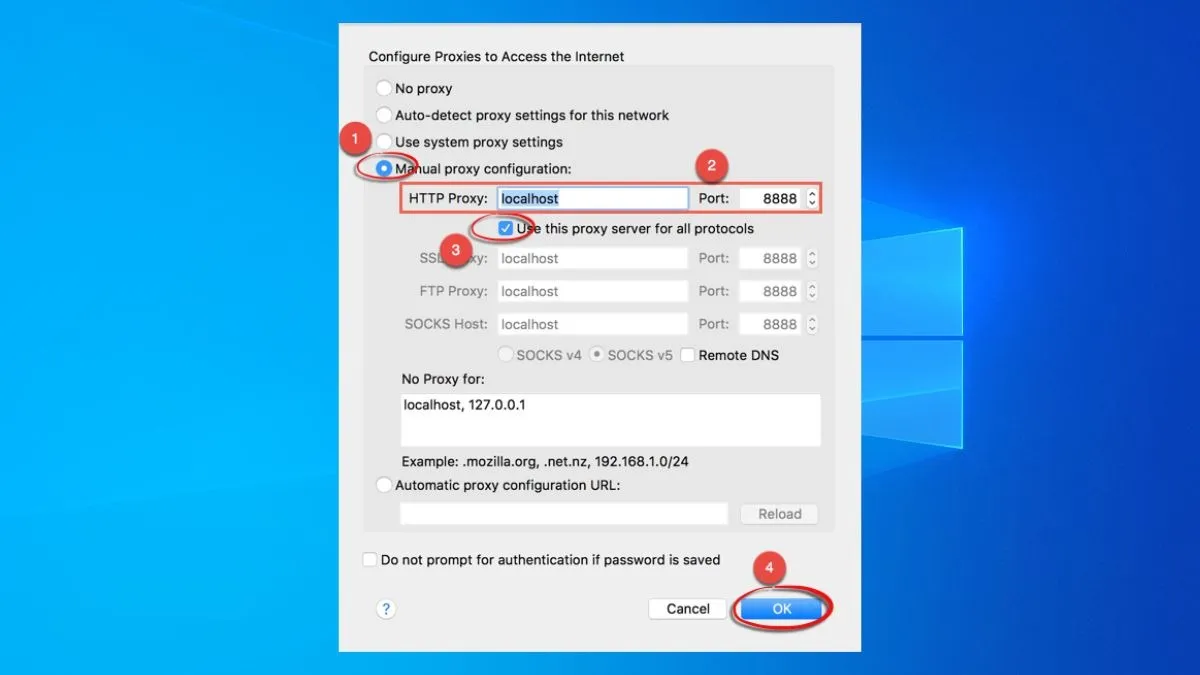Image resolution: width=1200 pixels, height=675 pixels.
Task: Select Manual proxy configuration
Action: [384, 168]
